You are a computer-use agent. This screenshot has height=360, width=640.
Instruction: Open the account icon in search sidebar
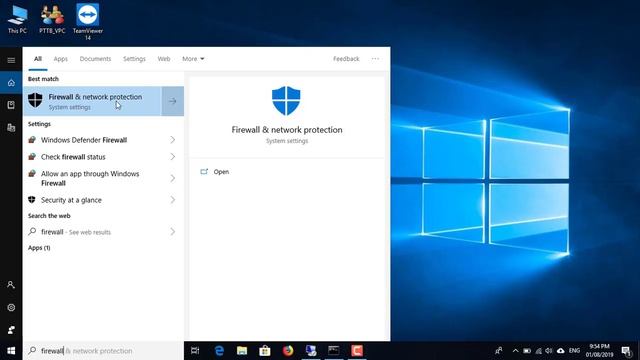point(11,284)
